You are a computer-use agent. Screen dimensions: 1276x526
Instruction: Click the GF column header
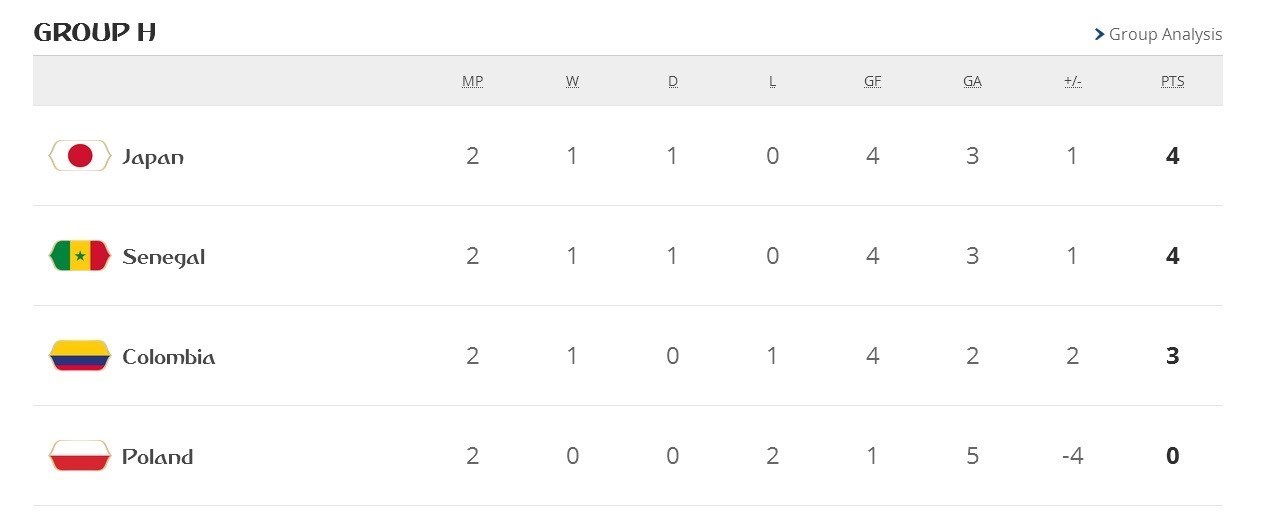coord(872,81)
